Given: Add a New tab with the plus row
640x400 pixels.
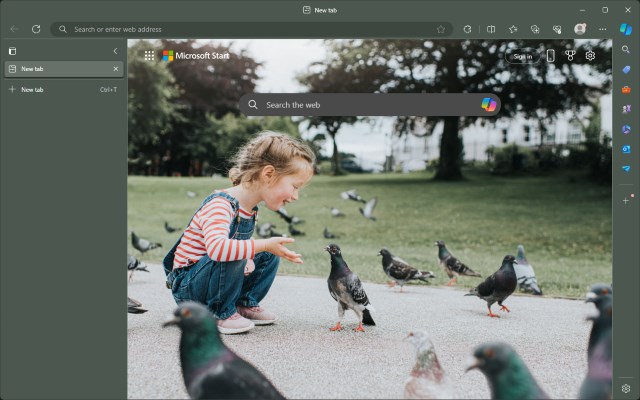Looking at the screenshot, I should pyautogui.click(x=64, y=89).
